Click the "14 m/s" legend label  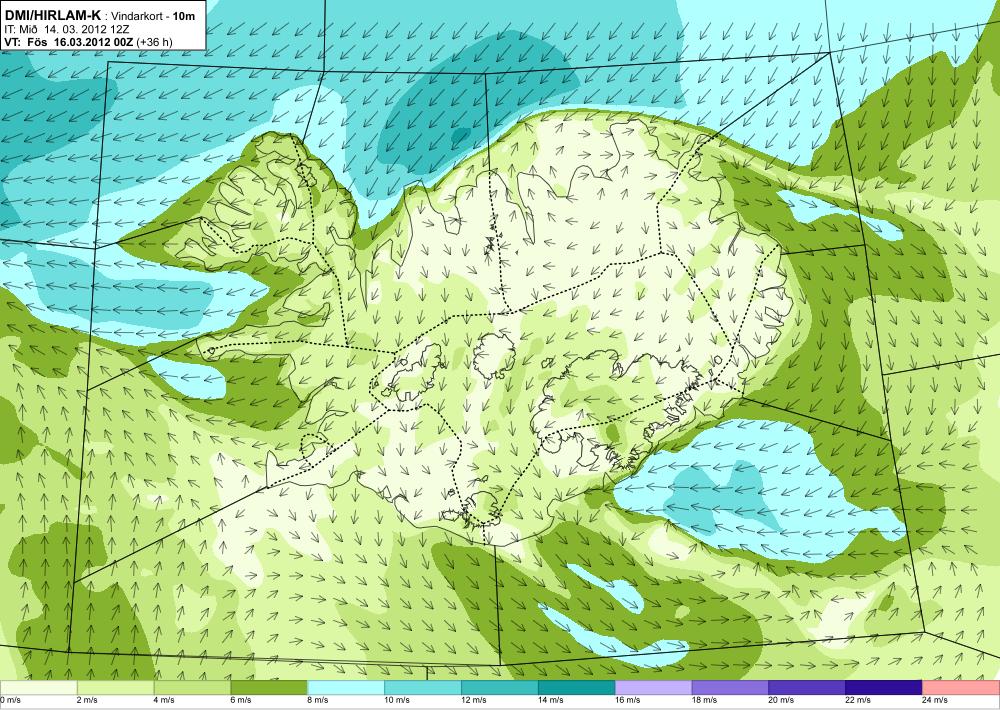[550, 700]
